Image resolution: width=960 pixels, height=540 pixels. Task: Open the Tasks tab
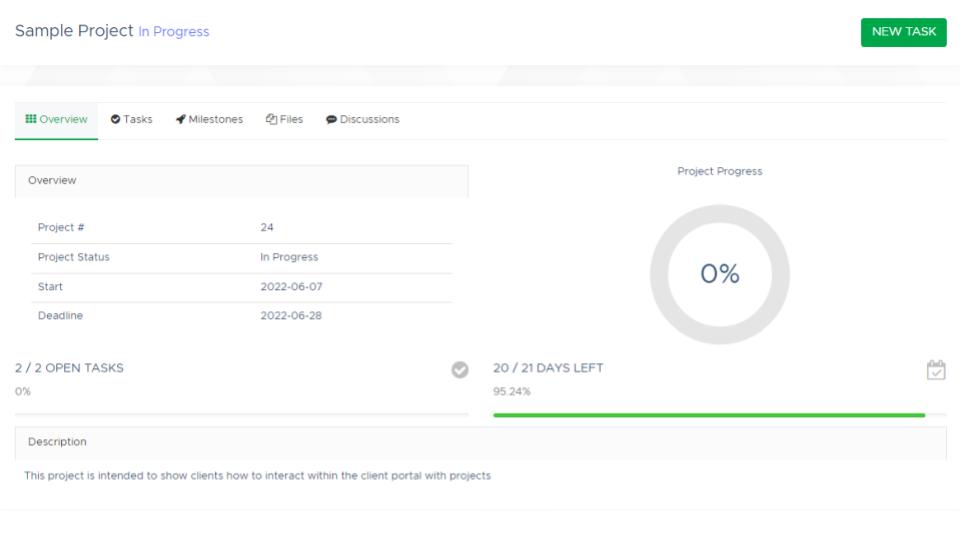click(x=132, y=119)
